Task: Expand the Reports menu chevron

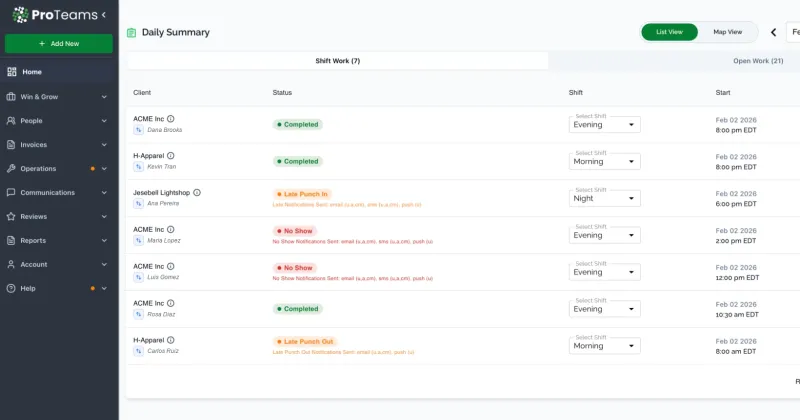Action: 104,240
